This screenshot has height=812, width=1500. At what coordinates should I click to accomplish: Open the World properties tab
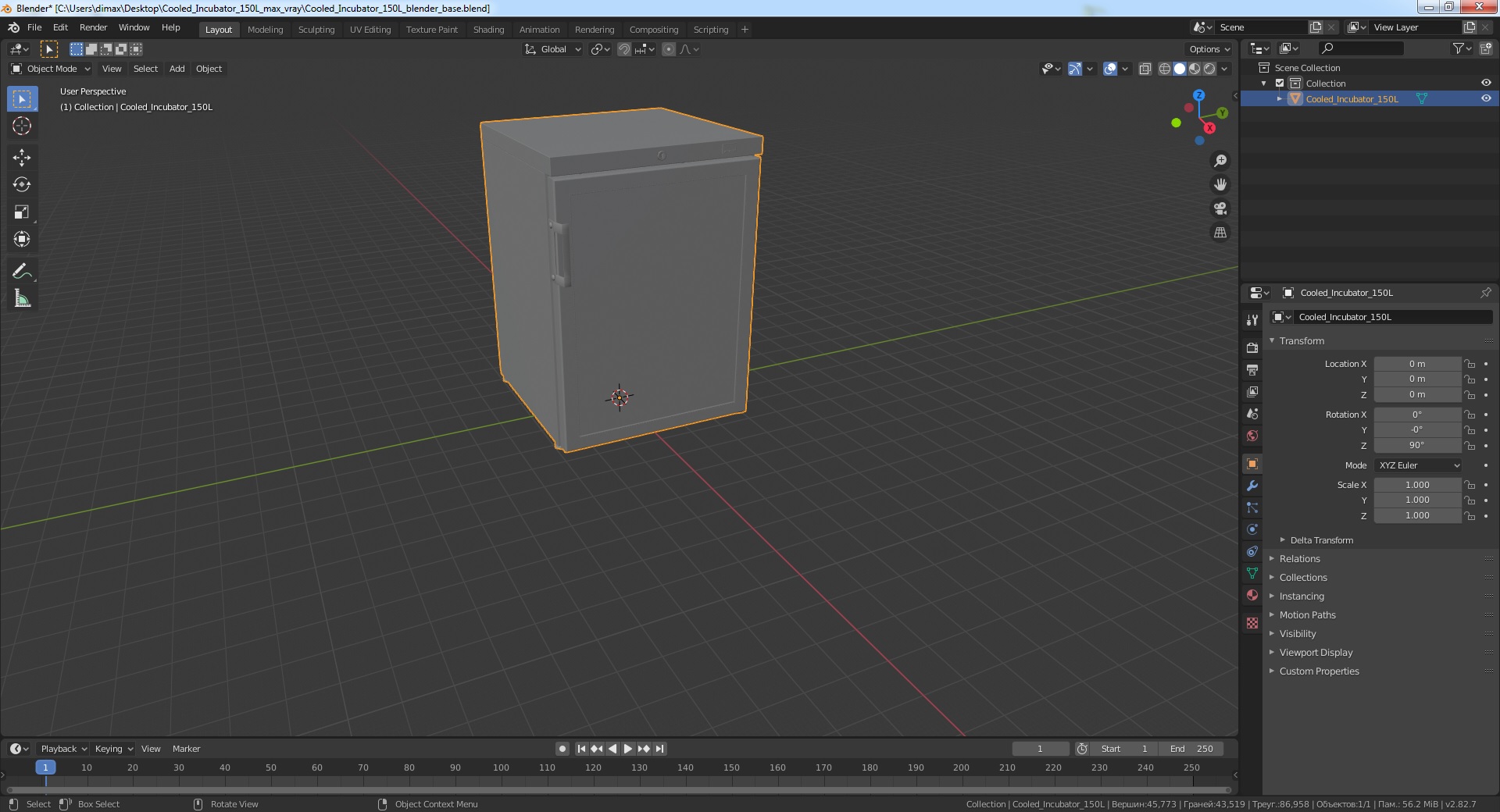click(x=1252, y=436)
